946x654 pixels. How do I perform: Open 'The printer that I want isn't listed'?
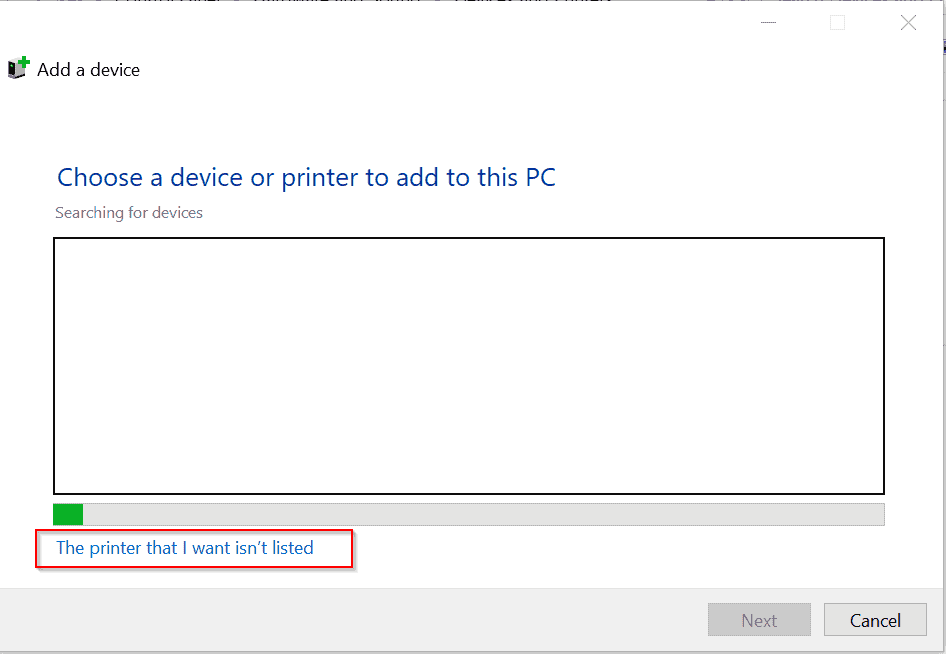[185, 548]
